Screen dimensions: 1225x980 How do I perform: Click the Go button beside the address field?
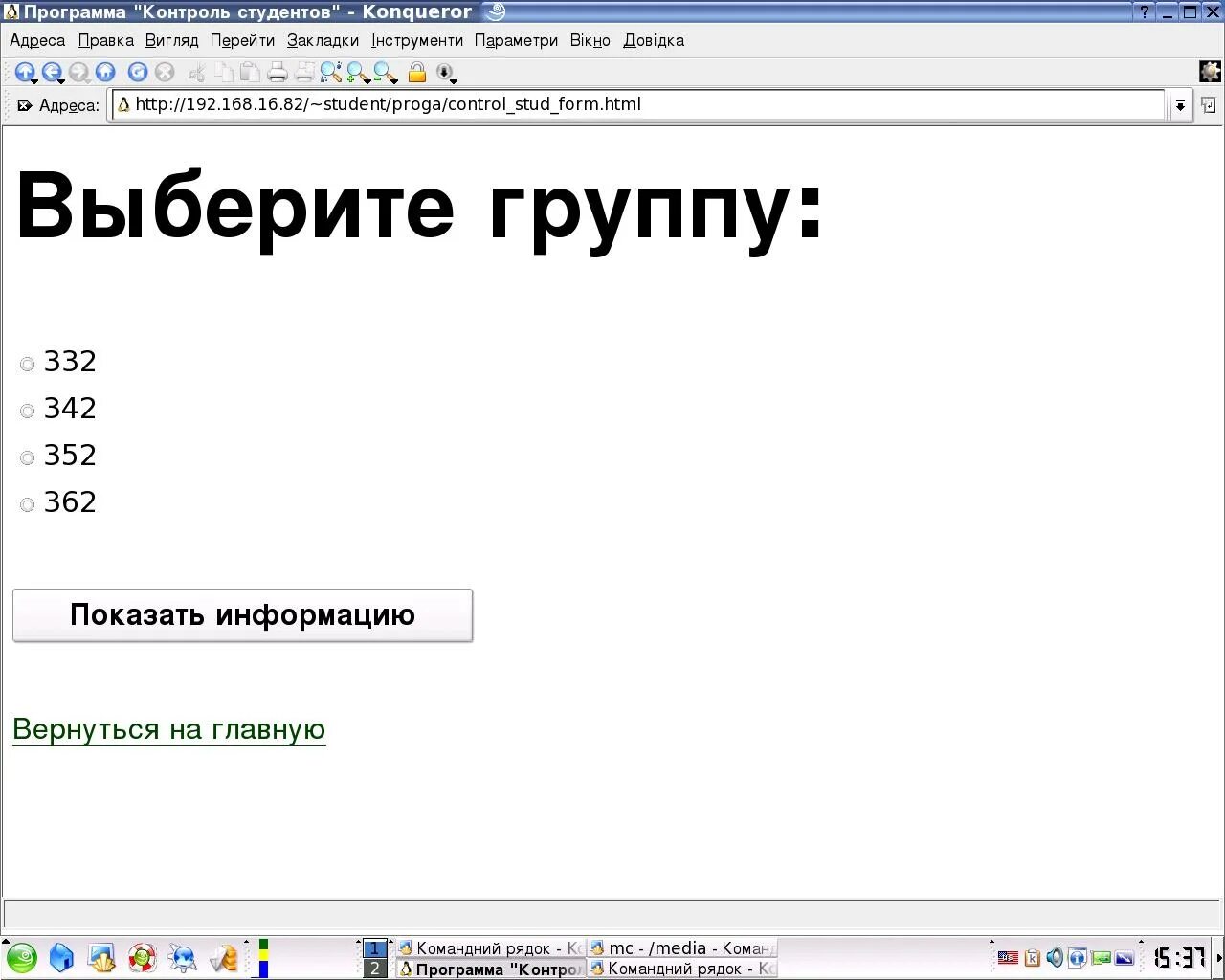pos(1209,105)
